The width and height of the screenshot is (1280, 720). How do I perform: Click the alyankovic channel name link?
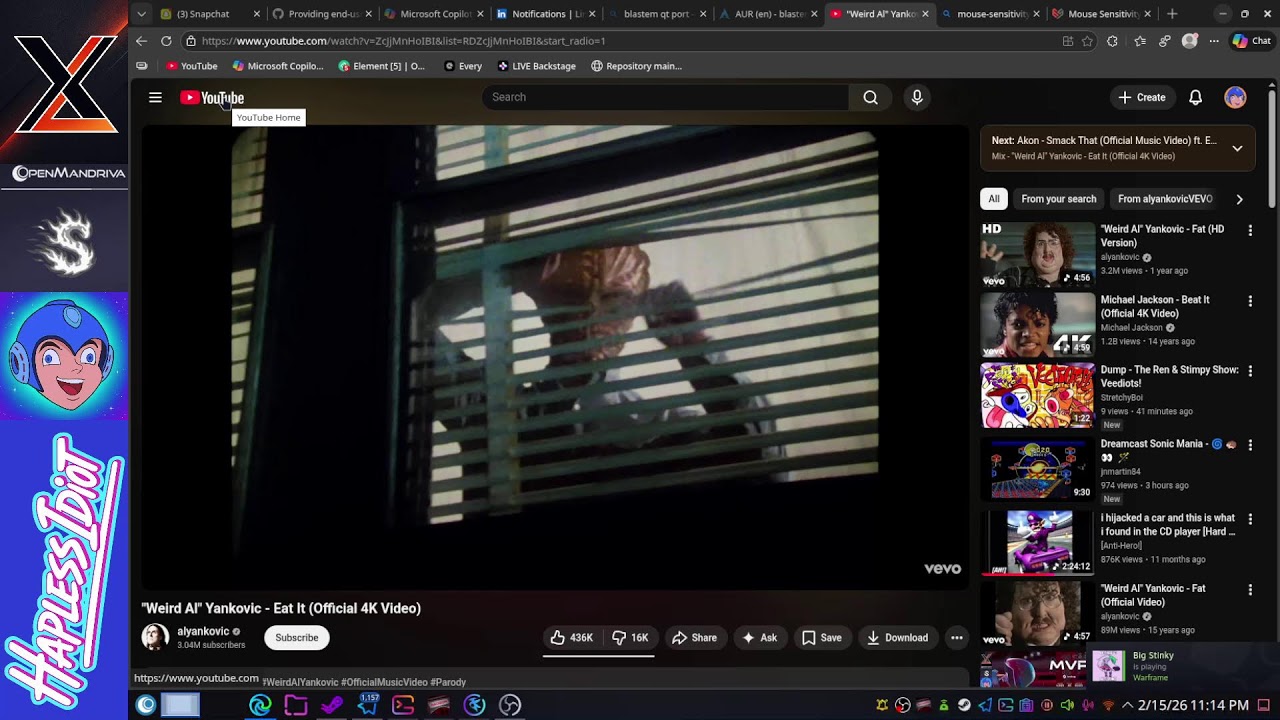point(203,632)
